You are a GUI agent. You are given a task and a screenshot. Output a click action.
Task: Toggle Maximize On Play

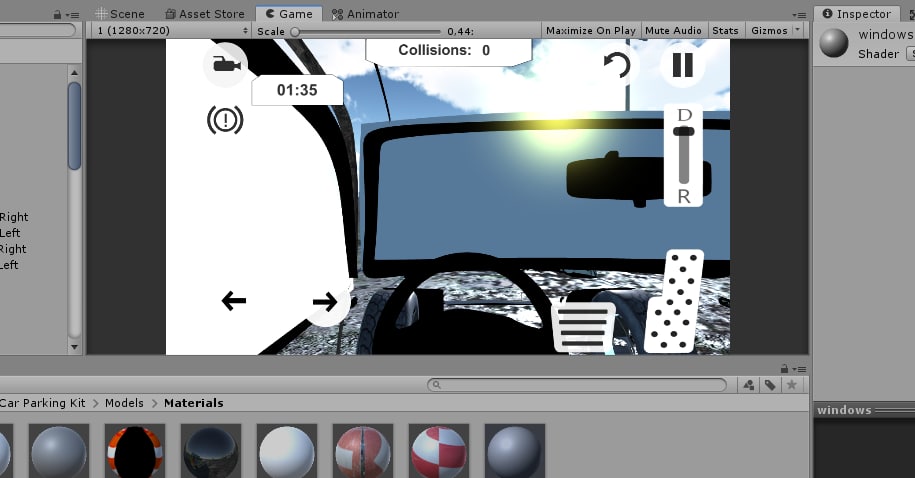591,31
